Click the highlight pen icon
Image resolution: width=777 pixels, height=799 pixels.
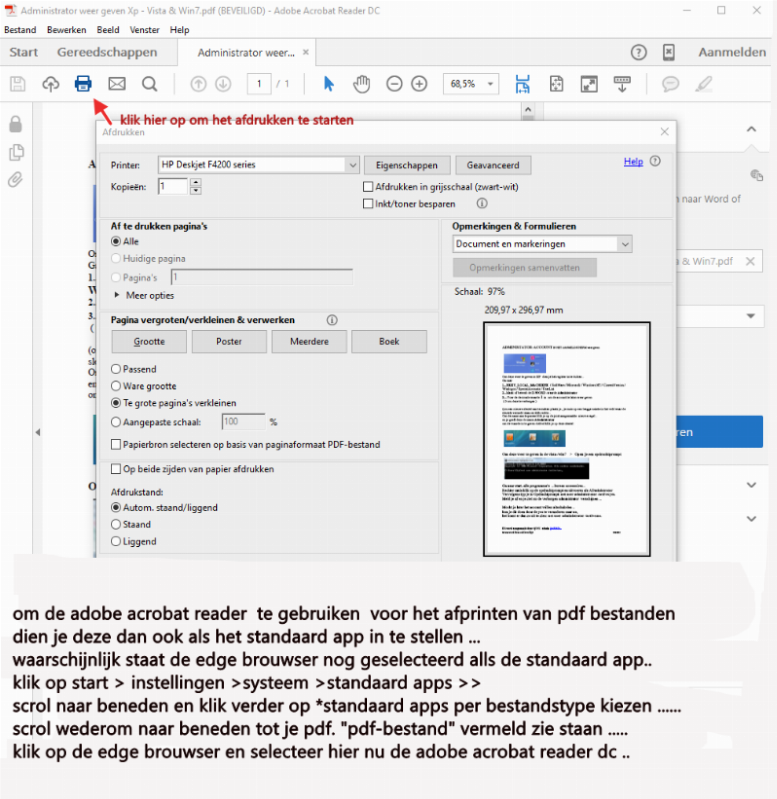pos(704,84)
